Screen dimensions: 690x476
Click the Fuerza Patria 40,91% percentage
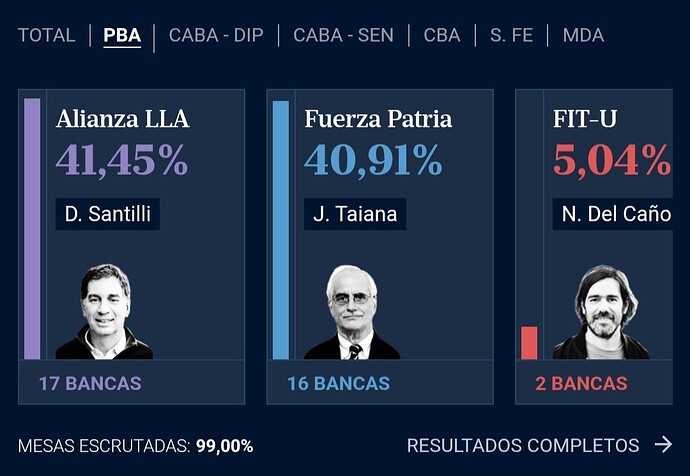373,161
